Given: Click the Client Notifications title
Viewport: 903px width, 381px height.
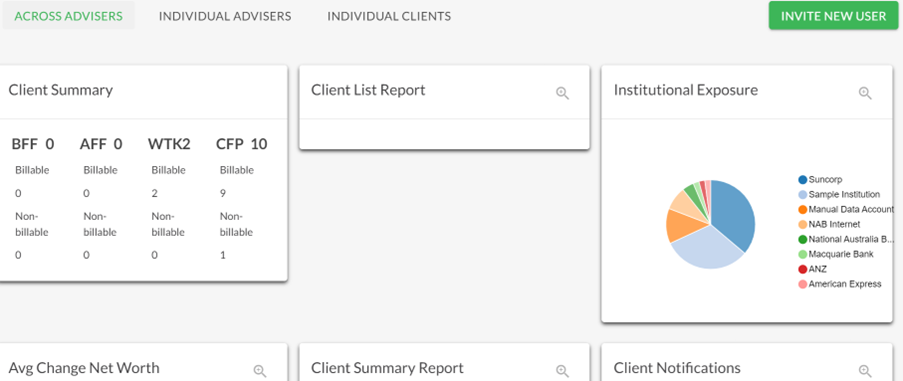Looking at the screenshot, I should tap(677, 368).
